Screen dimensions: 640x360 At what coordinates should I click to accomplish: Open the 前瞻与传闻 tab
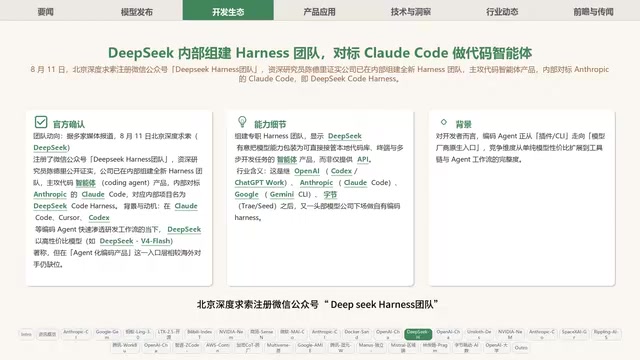tap(593, 11)
